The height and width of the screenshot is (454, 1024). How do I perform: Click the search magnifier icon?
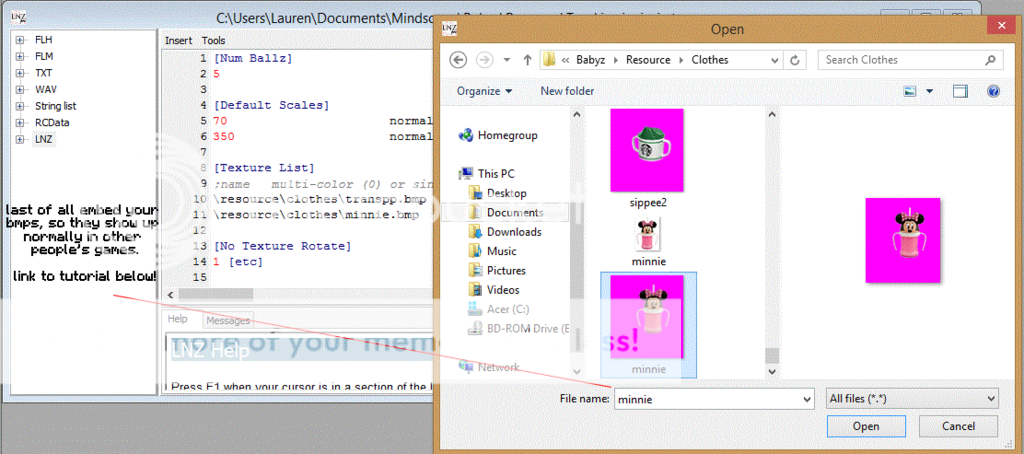pos(990,59)
